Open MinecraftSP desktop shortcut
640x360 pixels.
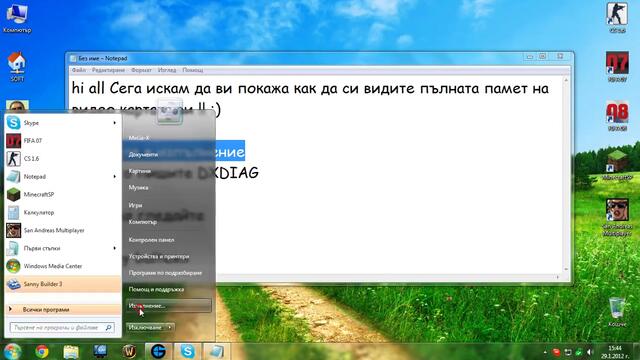617,165
